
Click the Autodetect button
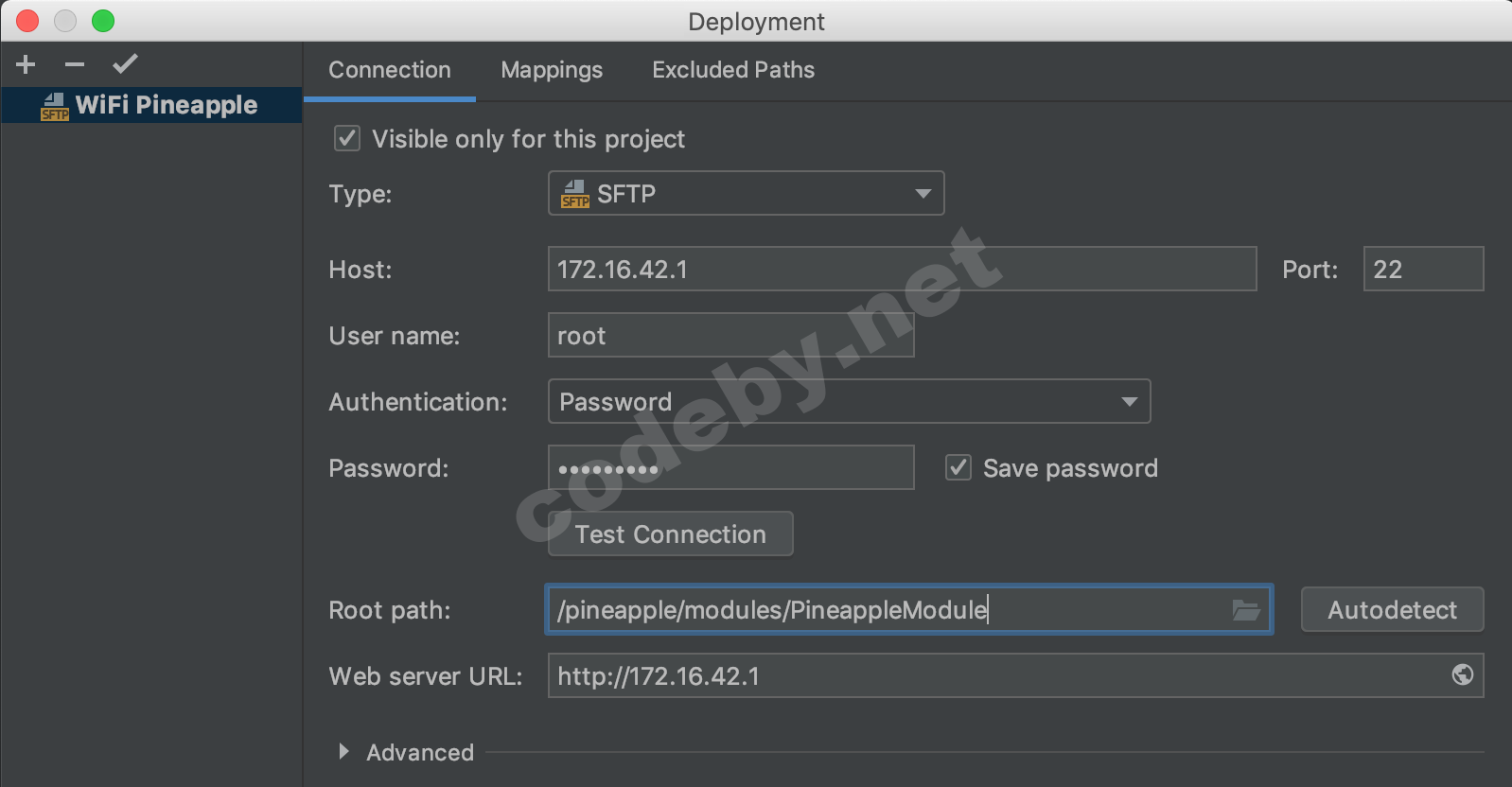(x=1392, y=610)
